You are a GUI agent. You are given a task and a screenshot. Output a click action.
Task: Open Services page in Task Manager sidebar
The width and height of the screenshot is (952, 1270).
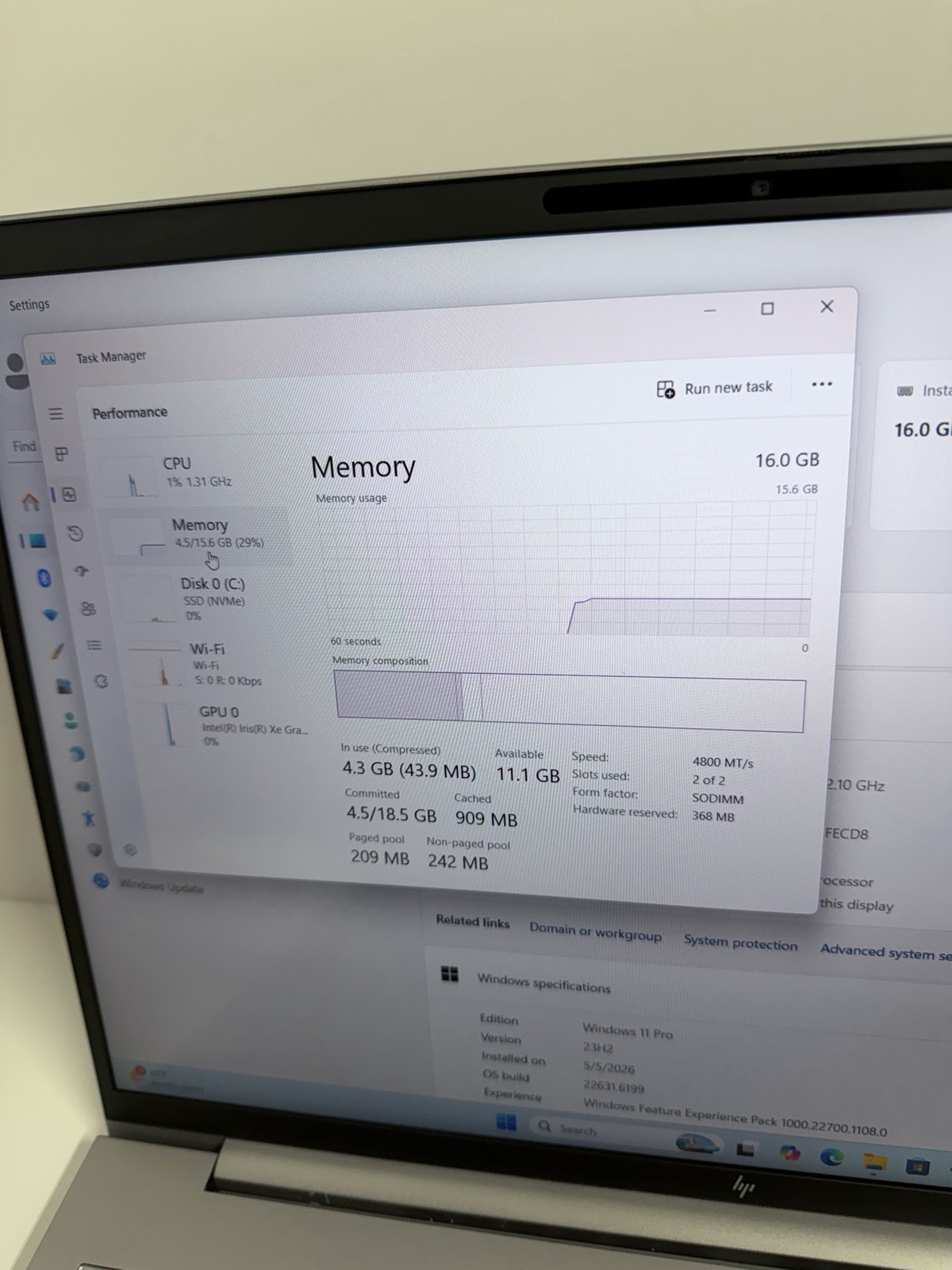tap(101, 681)
